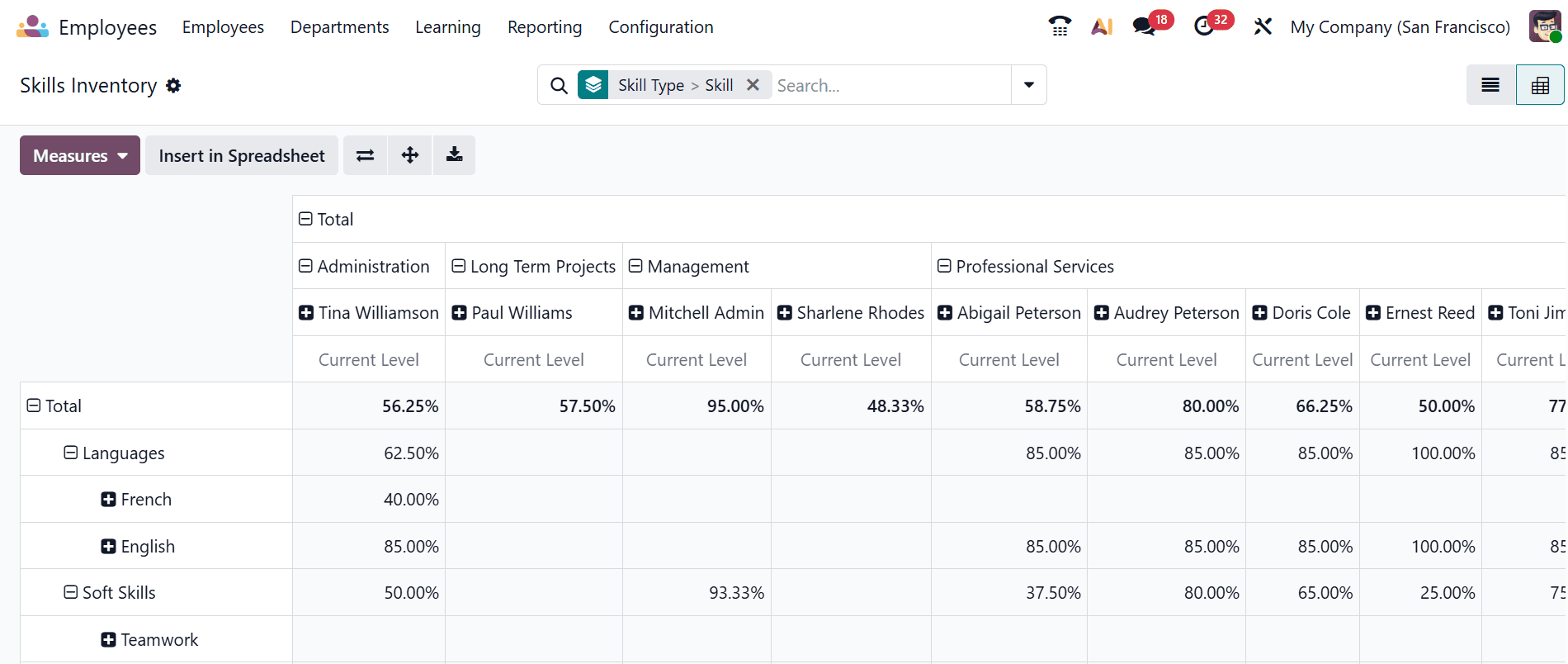
Task: Open the Configuration menu
Action: (x=661, y=27)
